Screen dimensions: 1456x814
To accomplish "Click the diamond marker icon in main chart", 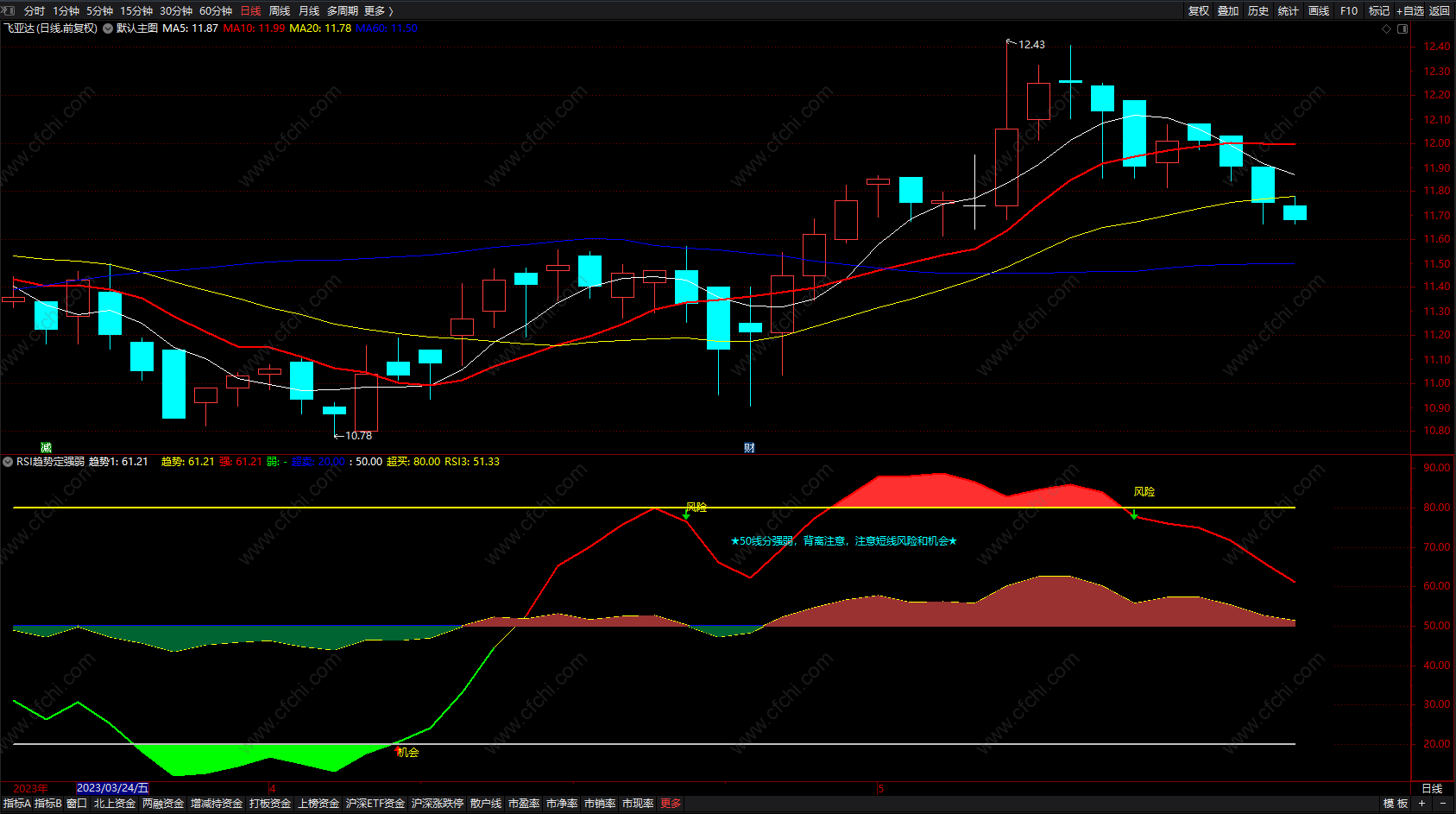I will tap(1387, 28).
